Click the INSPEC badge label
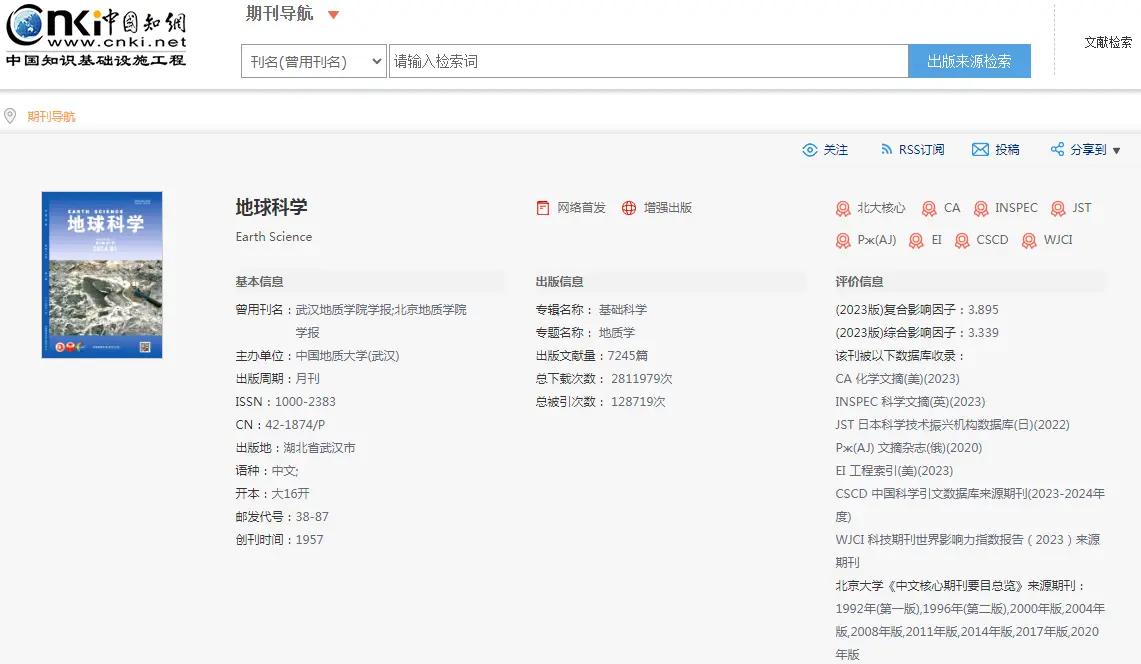Screen dimensions: 1141x664 coord(1016,208)
